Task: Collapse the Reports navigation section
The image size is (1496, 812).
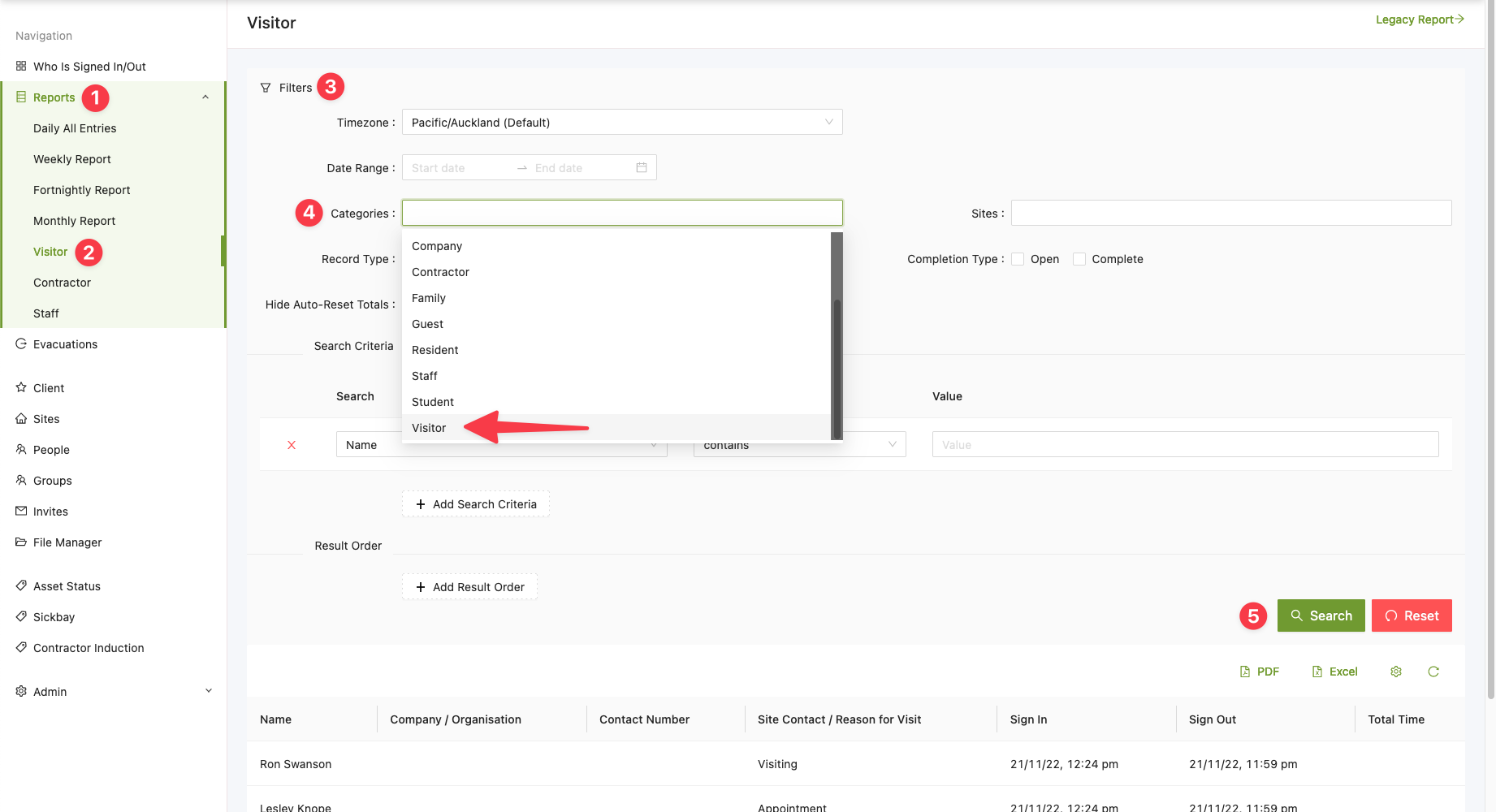Action: point(205,97)
